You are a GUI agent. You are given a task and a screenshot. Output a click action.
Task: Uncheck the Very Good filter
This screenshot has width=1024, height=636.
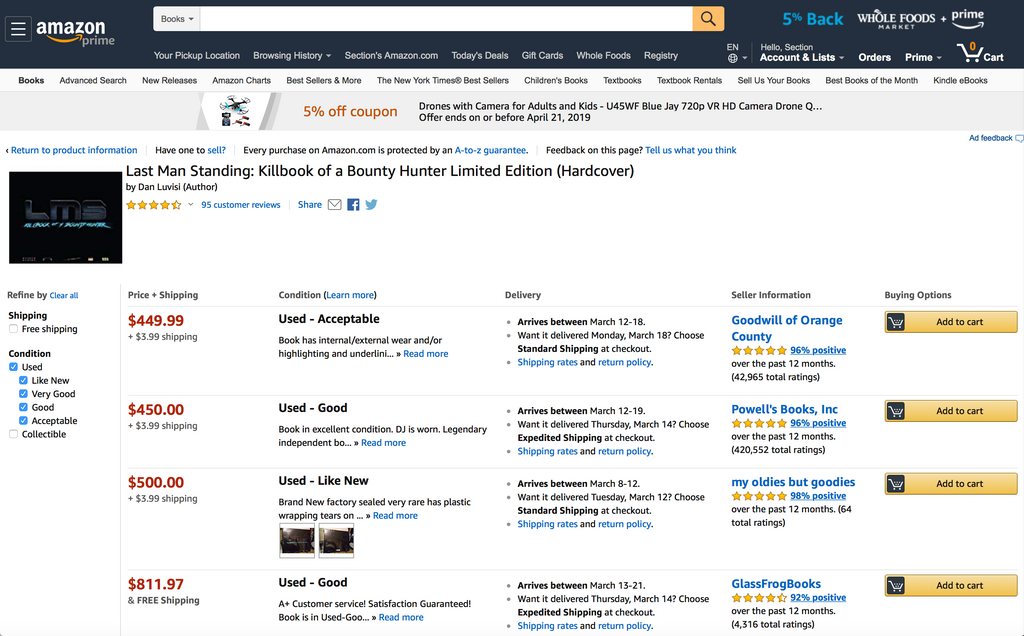24,394
